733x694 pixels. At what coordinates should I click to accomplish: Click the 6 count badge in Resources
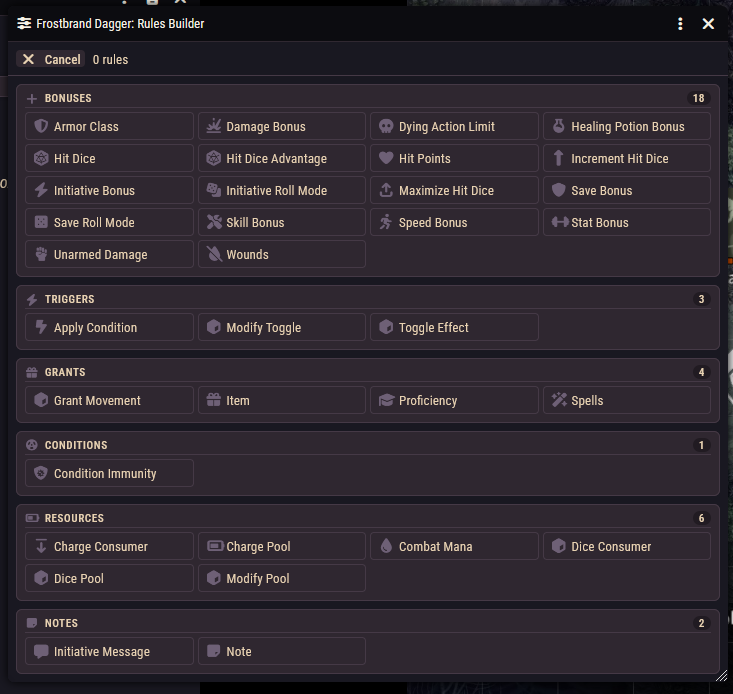pyautogui.click(x=701, y=518)
